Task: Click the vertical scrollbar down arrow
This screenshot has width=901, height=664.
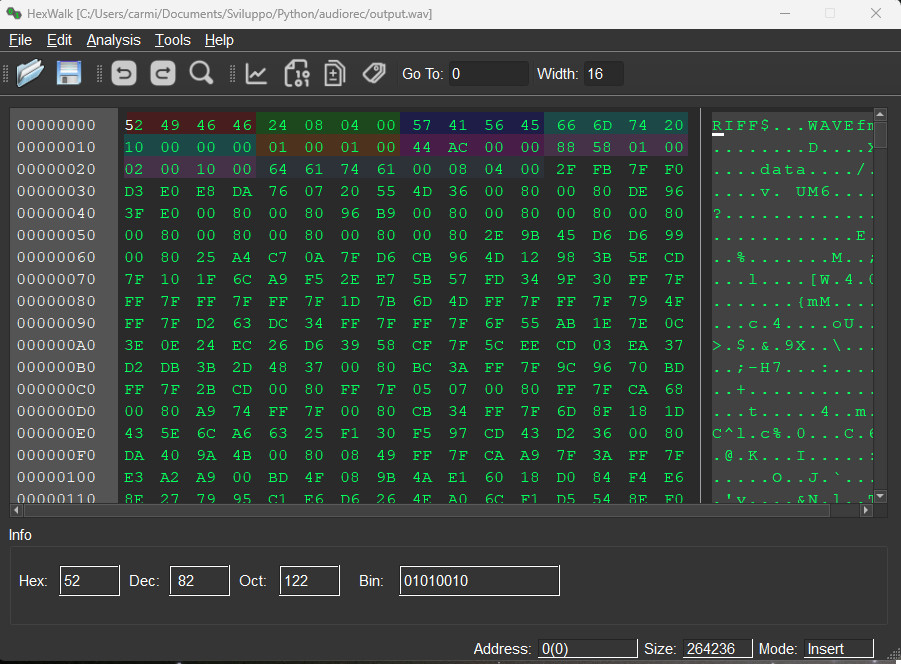Action: (x=880, y=496)
